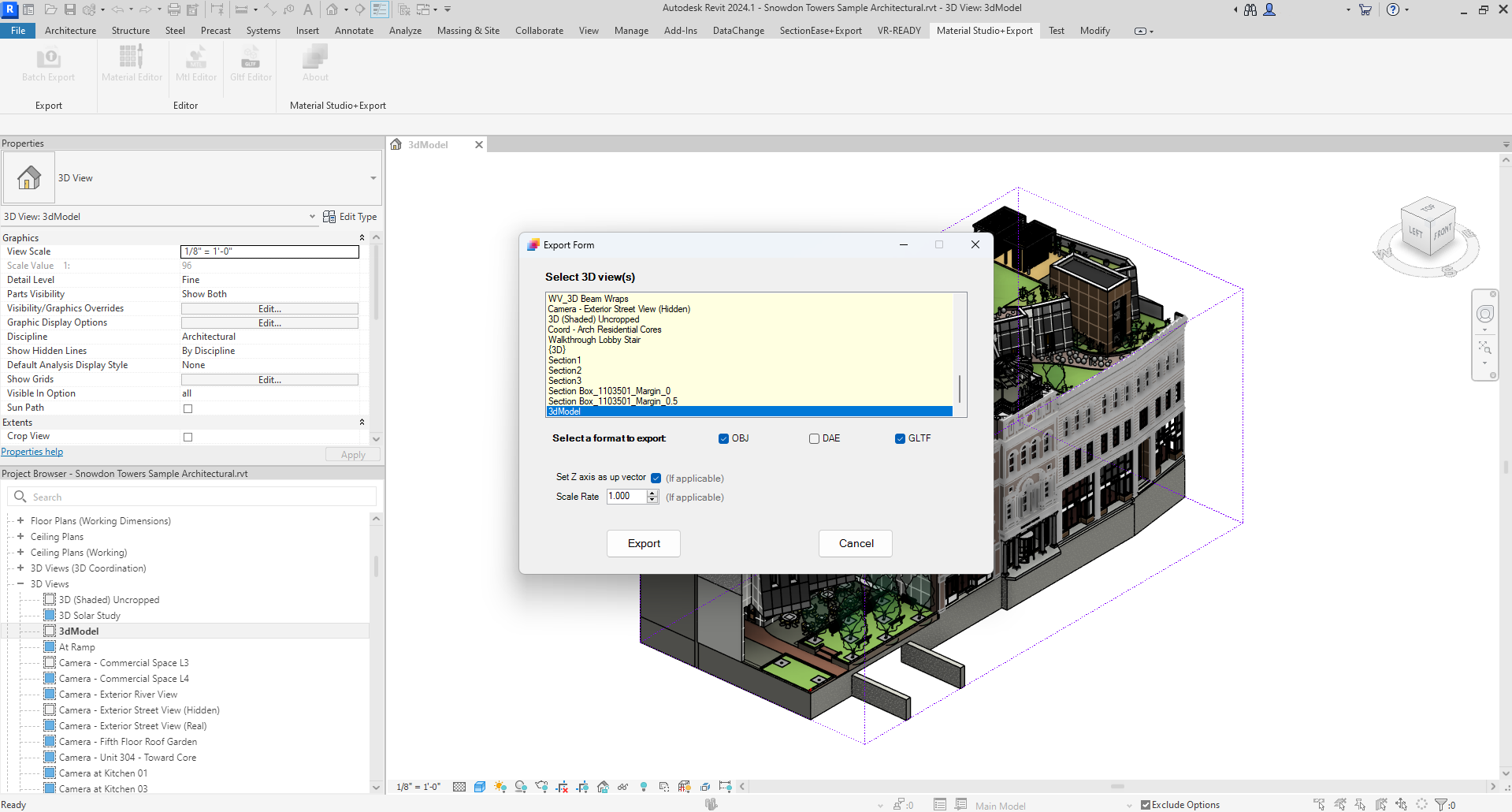Click Cancel in the Export Form dialog

pos(855,544)
